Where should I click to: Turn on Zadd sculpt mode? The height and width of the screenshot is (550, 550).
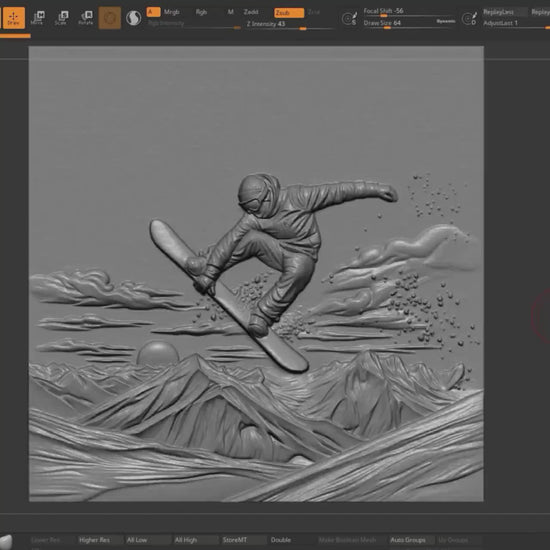[x=251, y=12]
